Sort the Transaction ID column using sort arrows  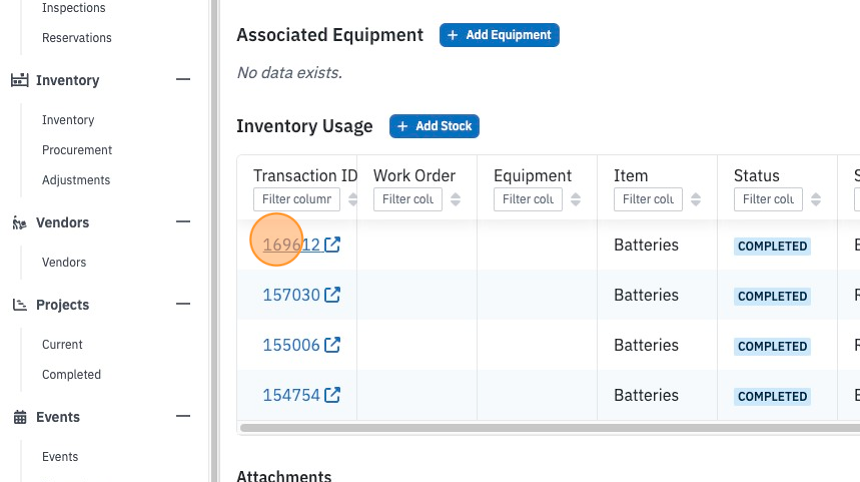tap(353, 200)
